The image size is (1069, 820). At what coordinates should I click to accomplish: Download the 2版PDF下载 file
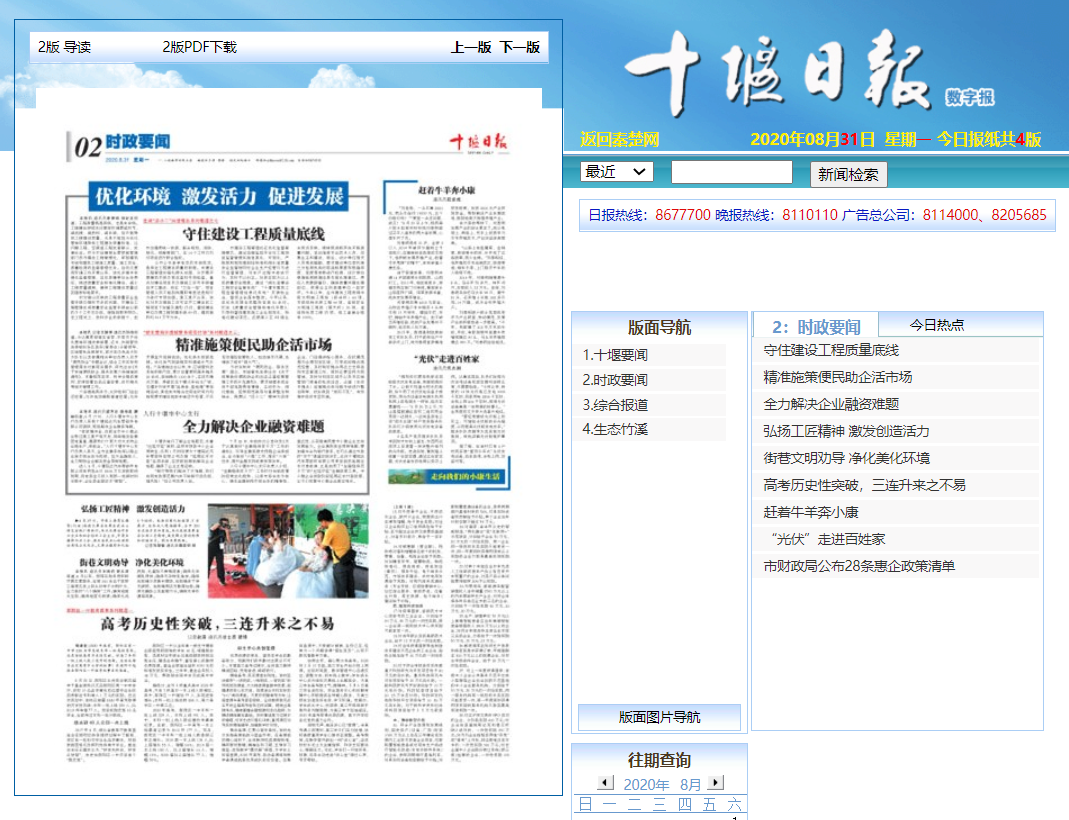click(199, 47)
